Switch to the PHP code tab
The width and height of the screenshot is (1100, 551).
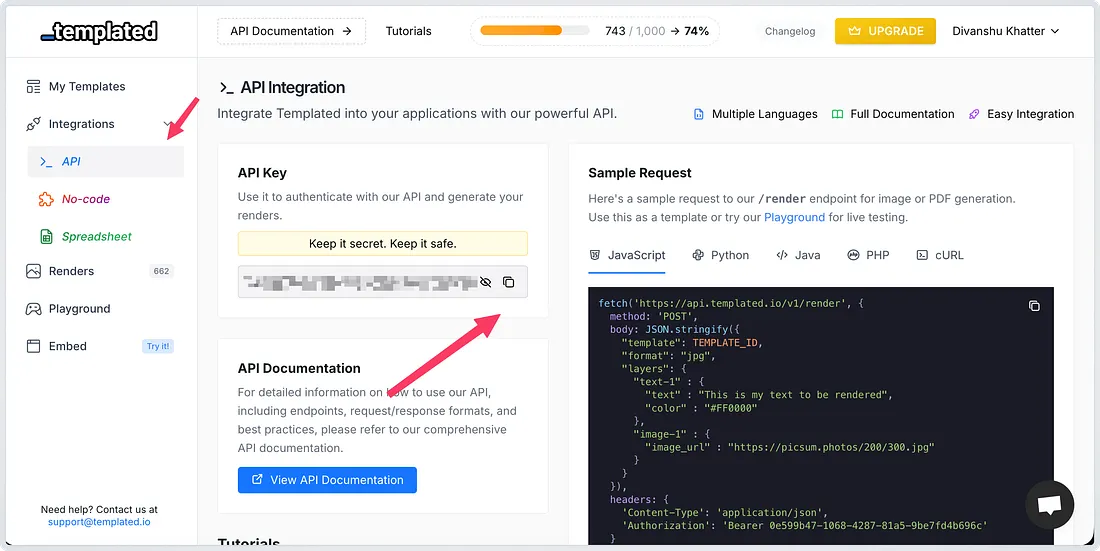coord(868,255)
